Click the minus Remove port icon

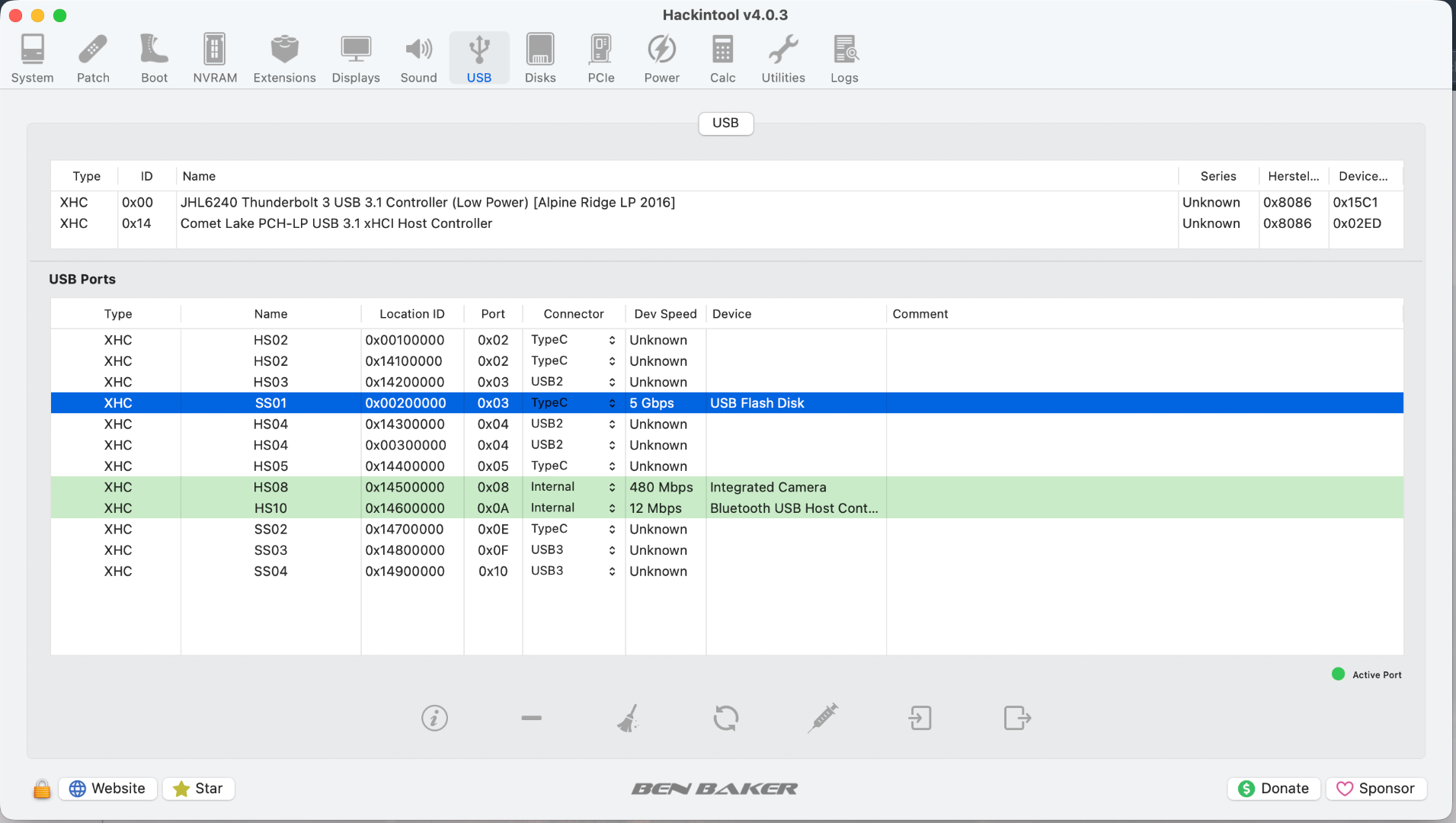click(x=531, y=718)
